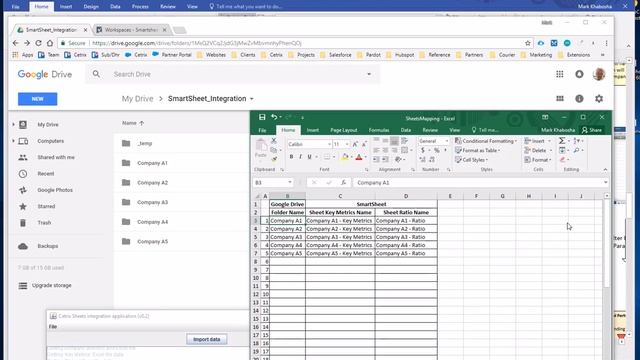Click the Import data button
This screenshot has height=360, width=640.
(x=207, y=339)
